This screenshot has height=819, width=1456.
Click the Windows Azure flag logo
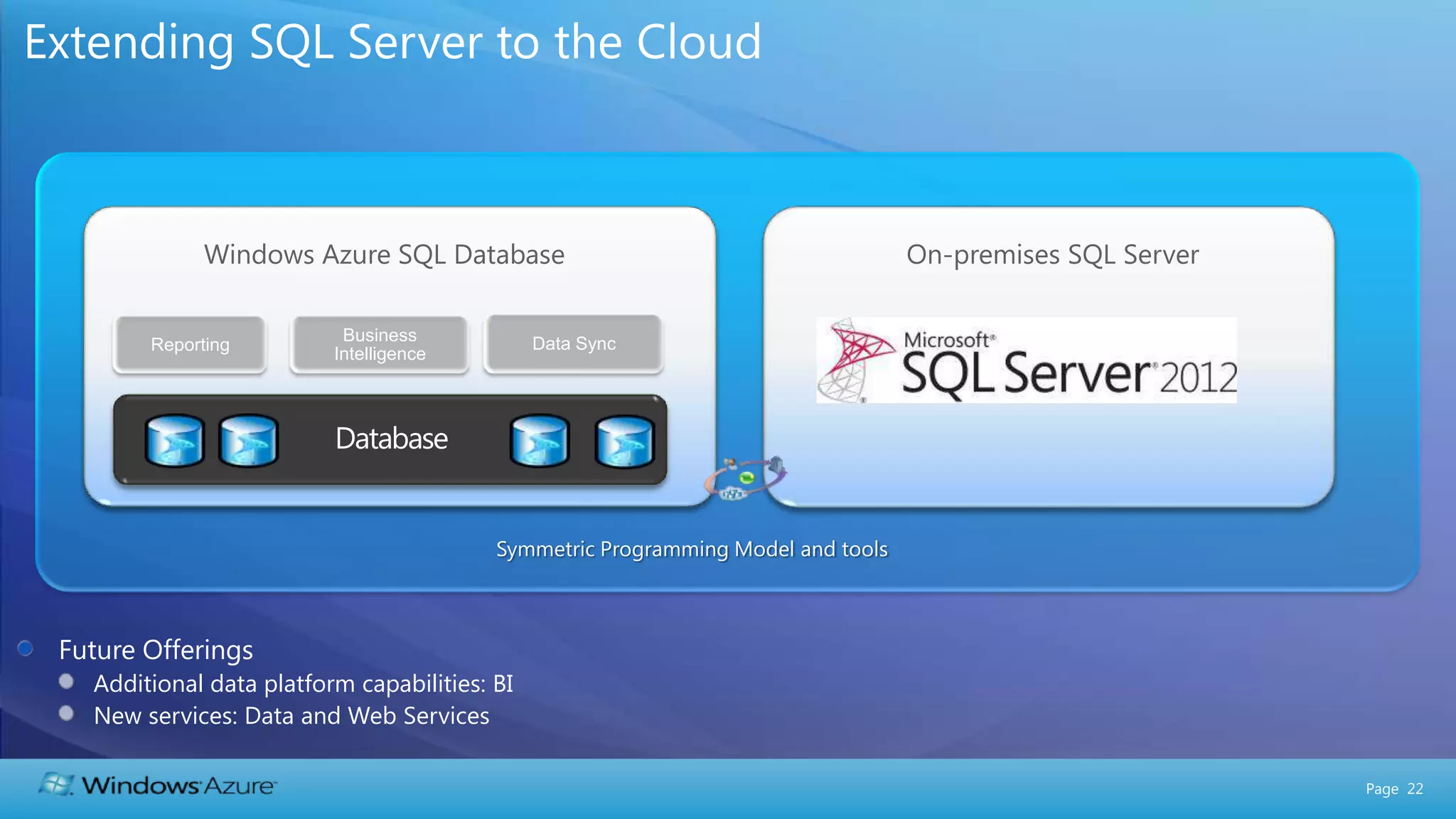pos(56,784)
